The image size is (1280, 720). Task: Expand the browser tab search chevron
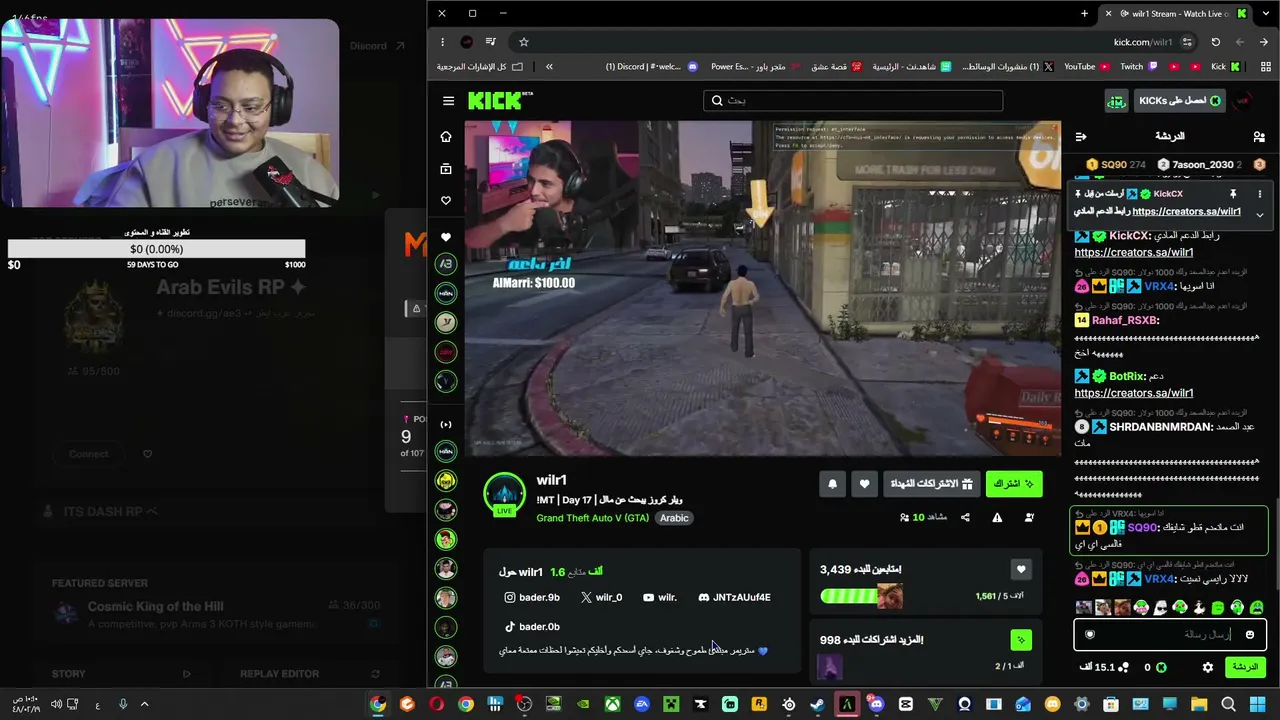pyautogui.click(x=1264, y=13)
